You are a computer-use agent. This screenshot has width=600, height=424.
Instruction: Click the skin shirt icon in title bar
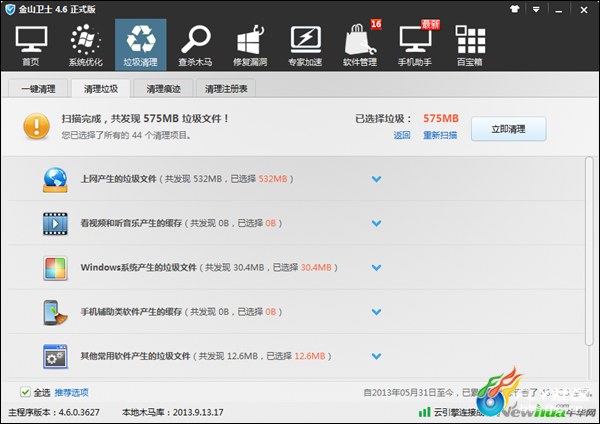pyautogui.click(x=515, y=9)
